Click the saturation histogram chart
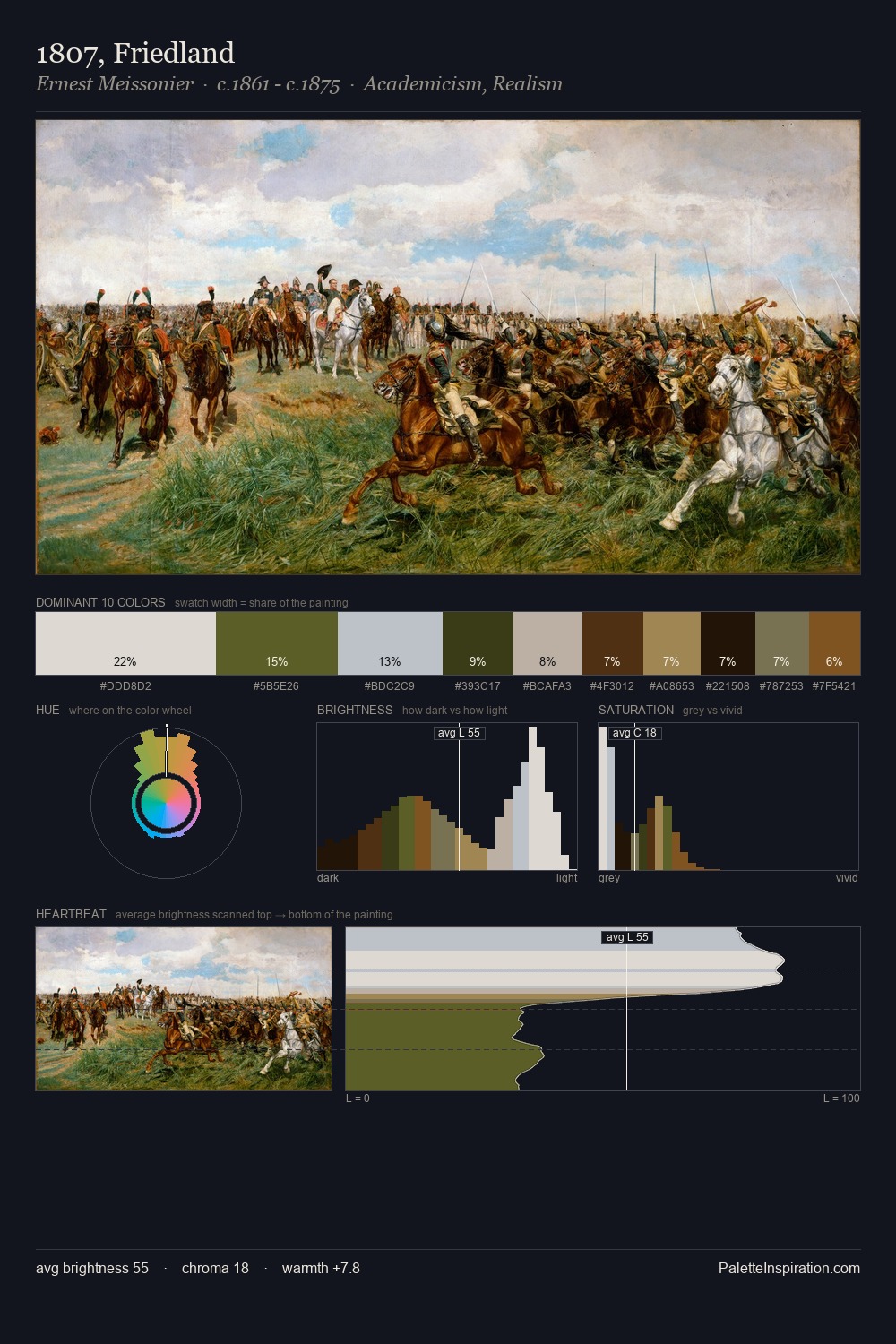 click(728, 797)
